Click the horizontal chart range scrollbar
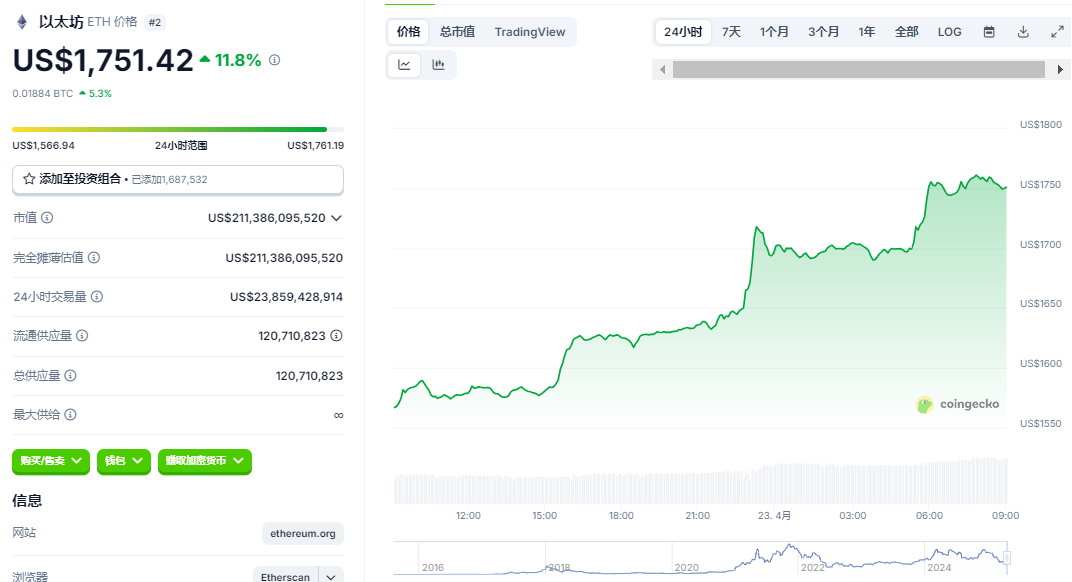Image resolution: width=1072 pixels, height=582 pixels. [x=860, y=70]
